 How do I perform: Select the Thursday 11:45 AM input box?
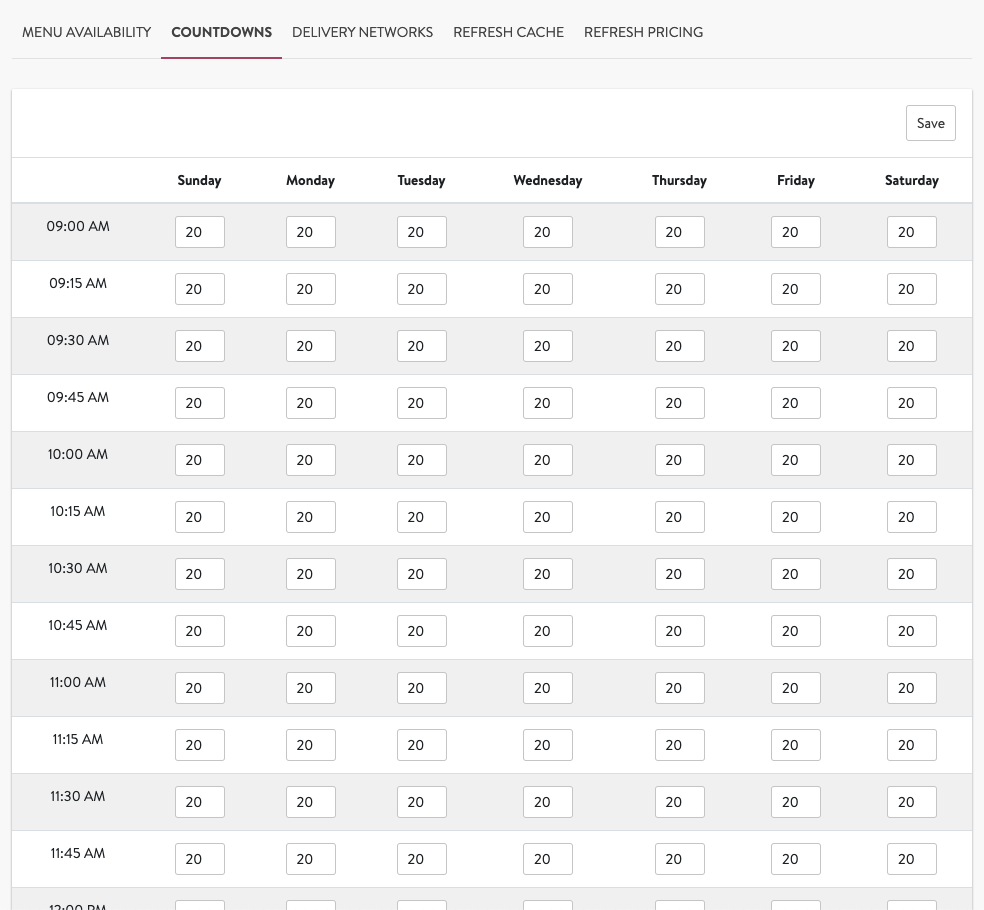[679, 859]
